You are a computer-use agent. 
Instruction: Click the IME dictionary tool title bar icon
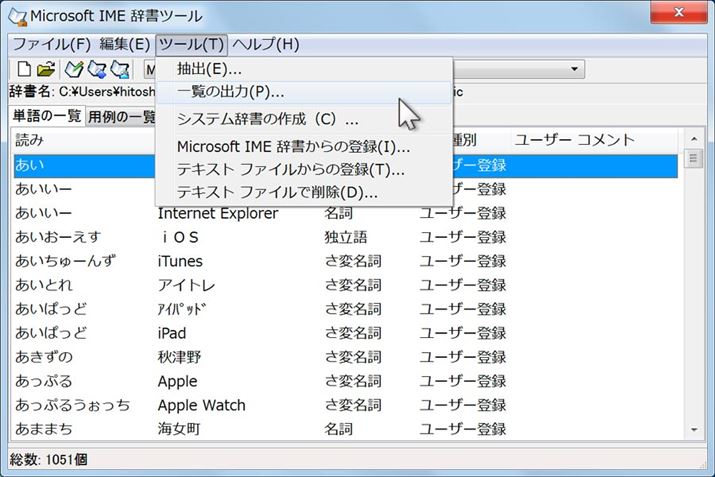pos(18,16)
